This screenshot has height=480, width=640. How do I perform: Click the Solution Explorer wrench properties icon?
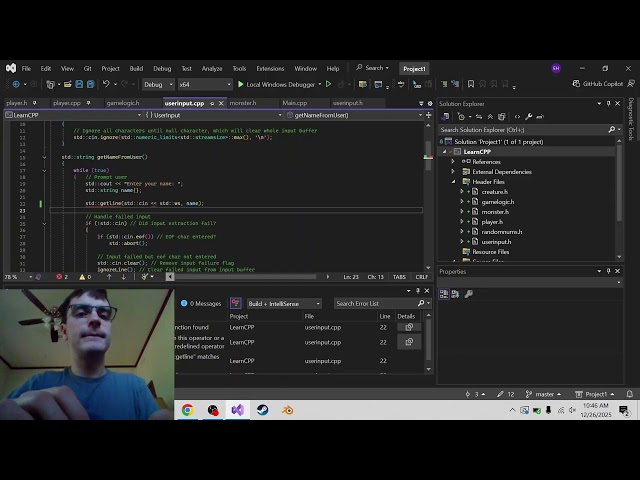tap(529, 117)
